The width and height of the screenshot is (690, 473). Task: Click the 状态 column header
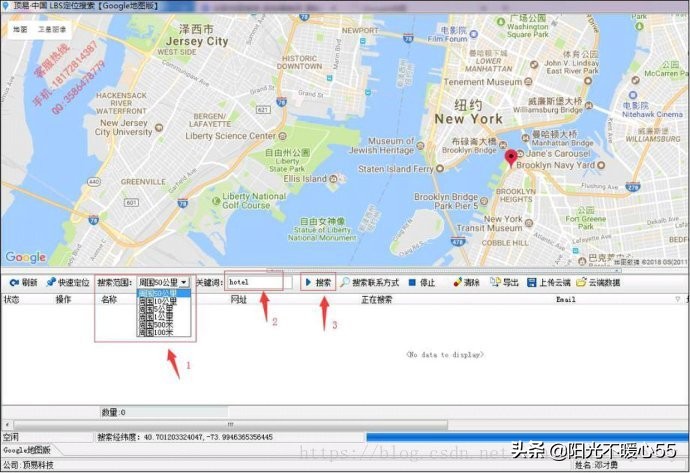pos(11,300)
